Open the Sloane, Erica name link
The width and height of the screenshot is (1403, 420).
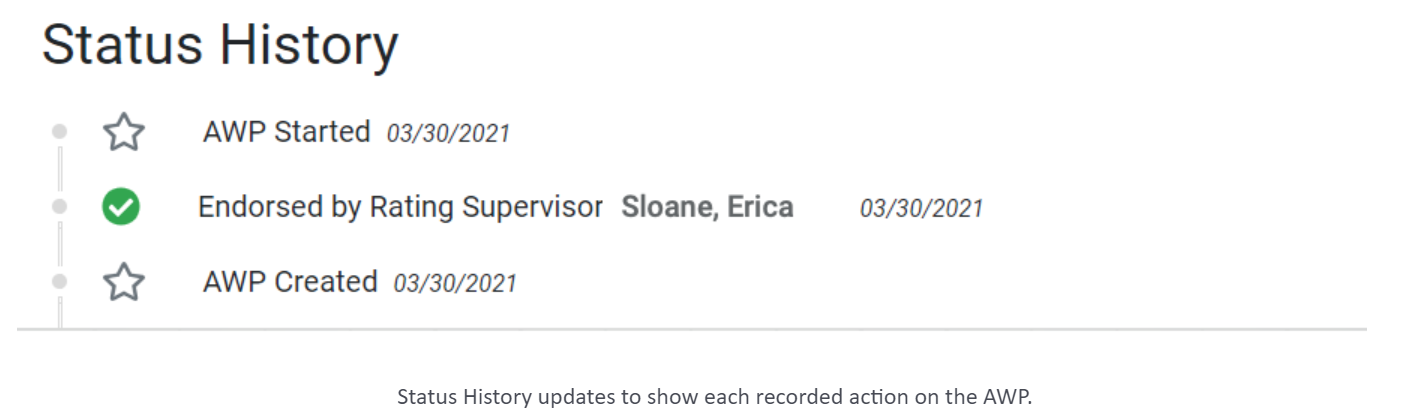[707, 207]
